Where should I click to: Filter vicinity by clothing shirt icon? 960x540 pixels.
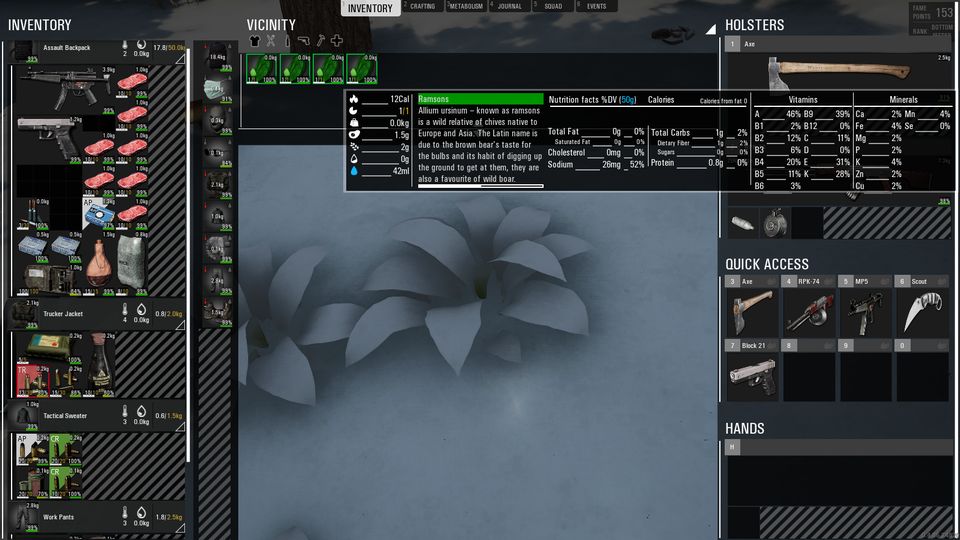coord(255,41)
